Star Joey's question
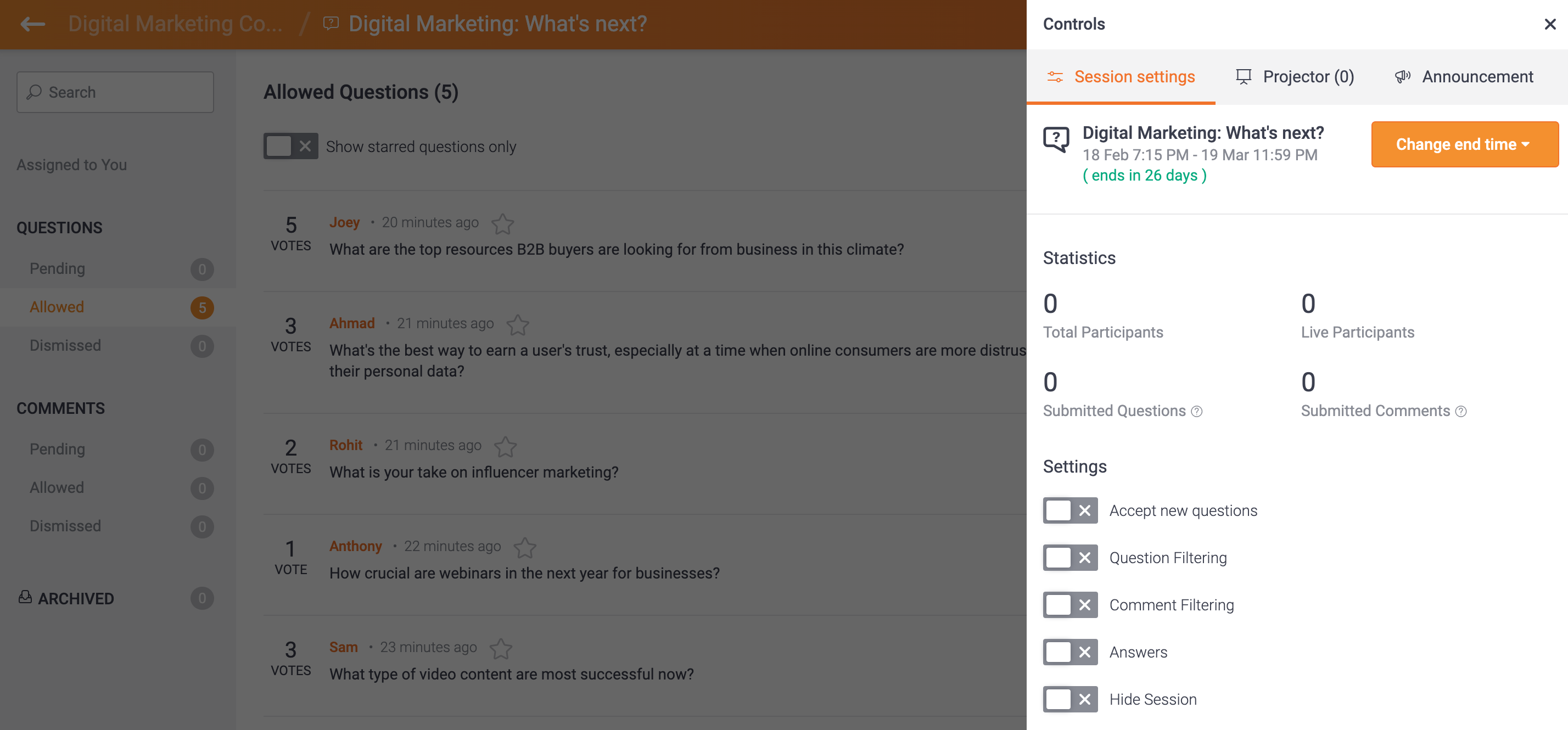This screenshot has height=730, width=1568. (x=502, y=223)
